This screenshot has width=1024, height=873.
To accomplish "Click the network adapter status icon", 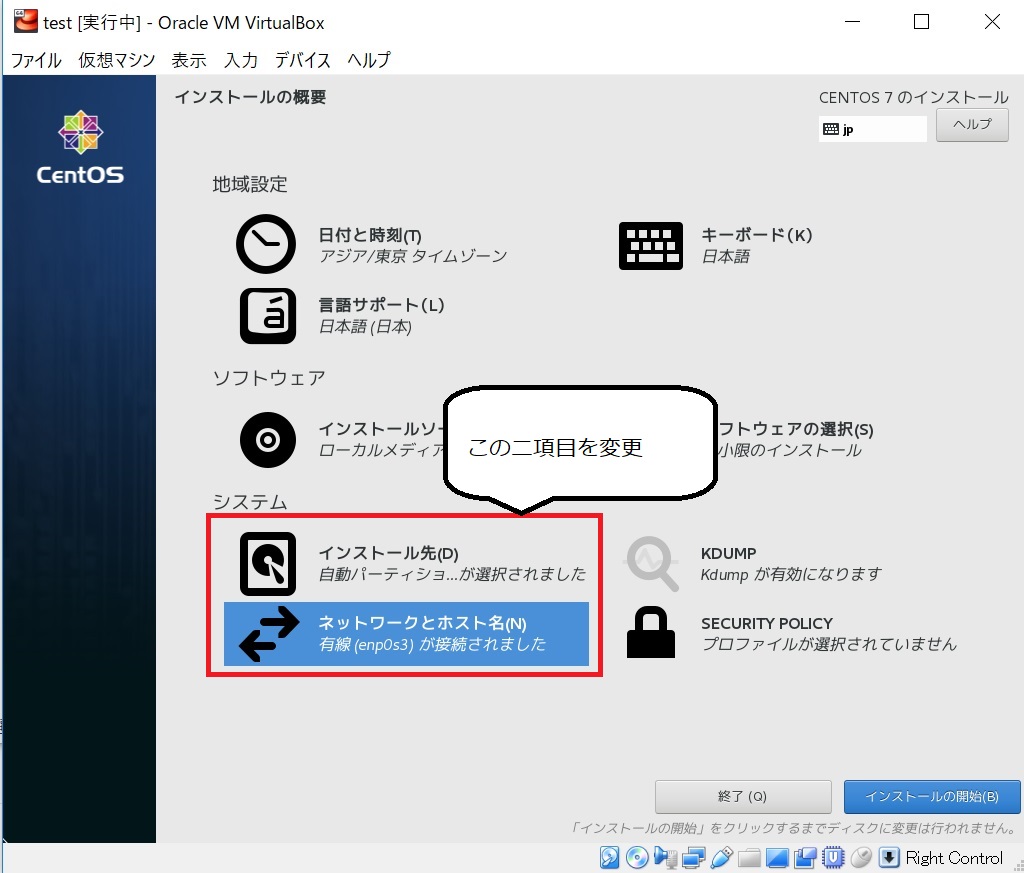I will tap(693, 857).
